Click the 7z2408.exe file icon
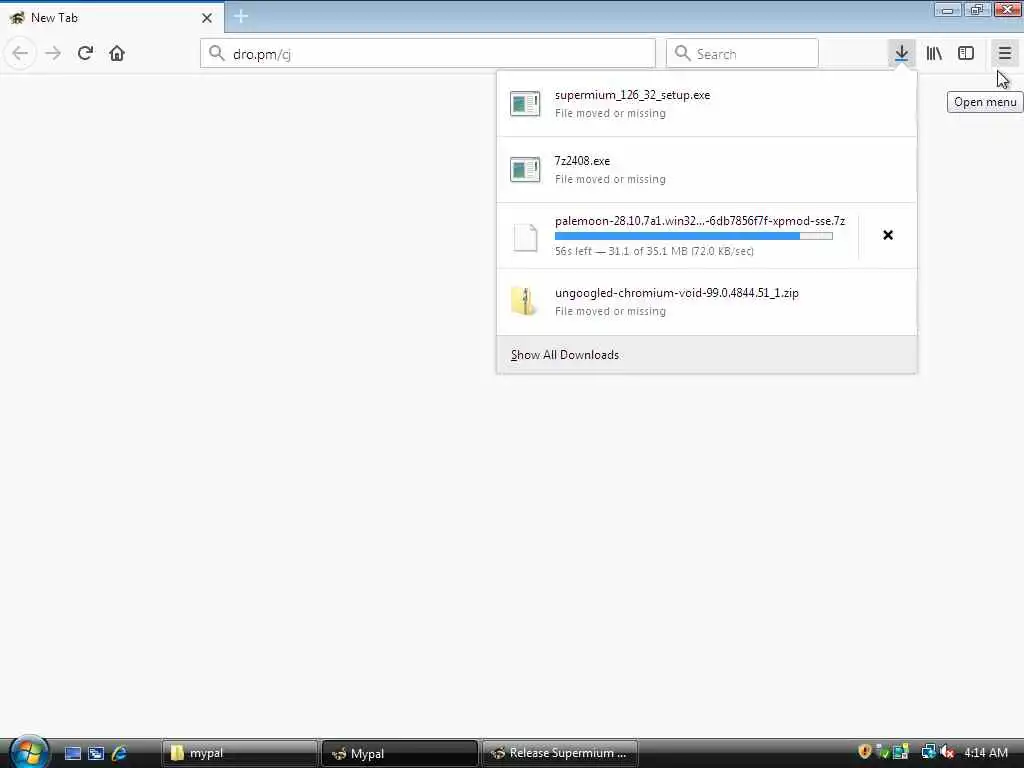This screenshot has height=768, width=1024. (x=525, y=170)
